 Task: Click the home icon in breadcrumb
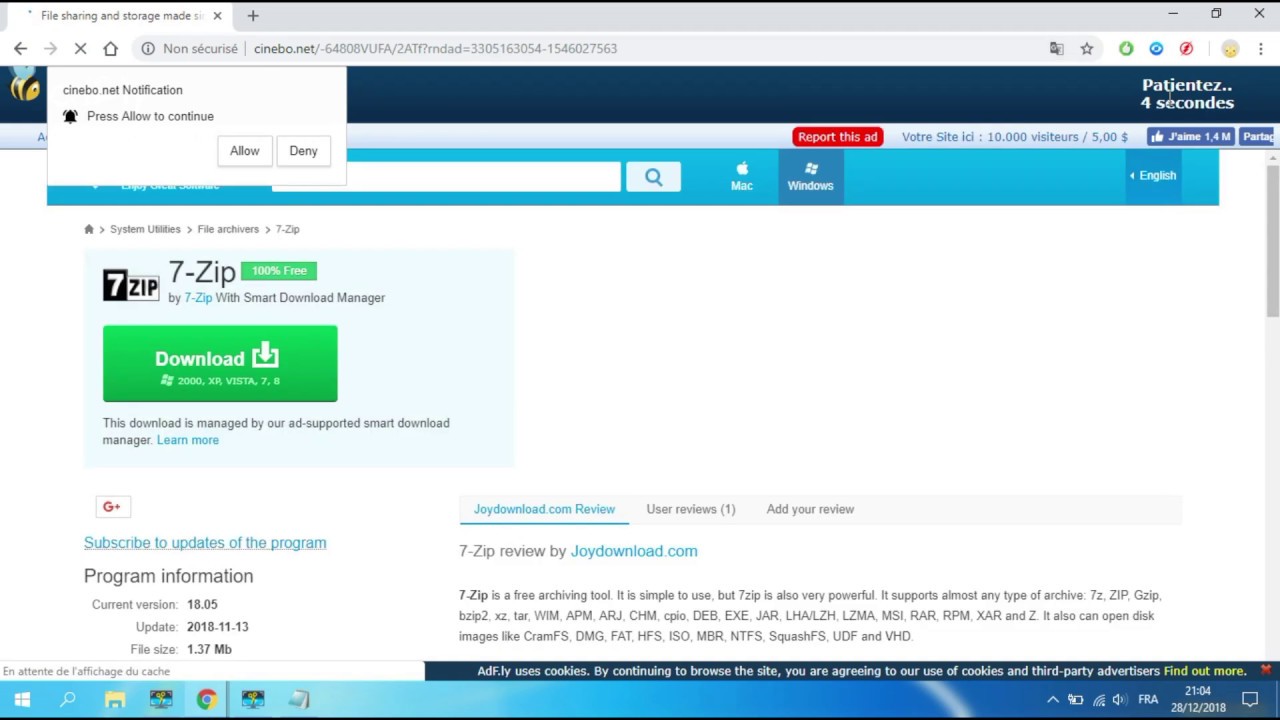pyautogui.click(x=89, y=229)
